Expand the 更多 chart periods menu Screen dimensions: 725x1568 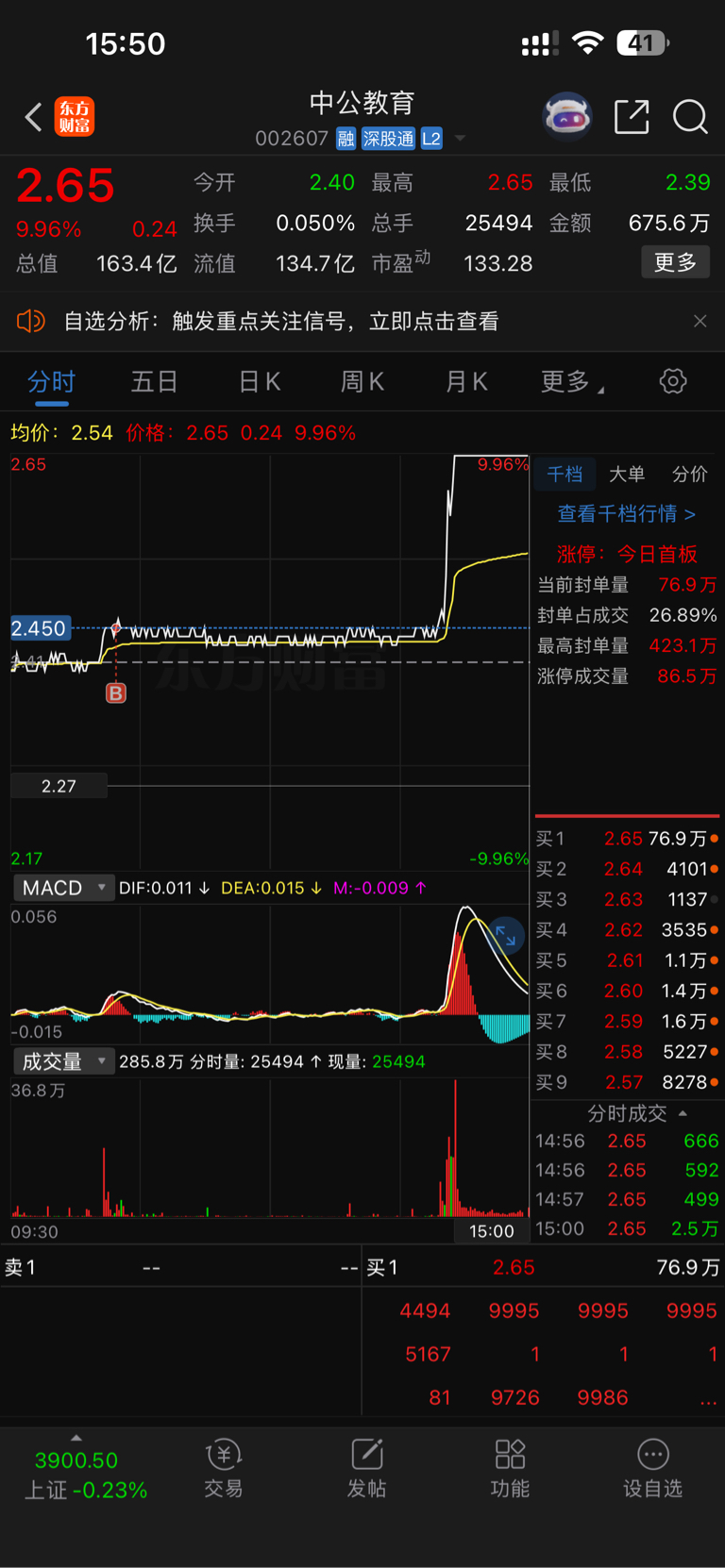click(x=572, y=382)
